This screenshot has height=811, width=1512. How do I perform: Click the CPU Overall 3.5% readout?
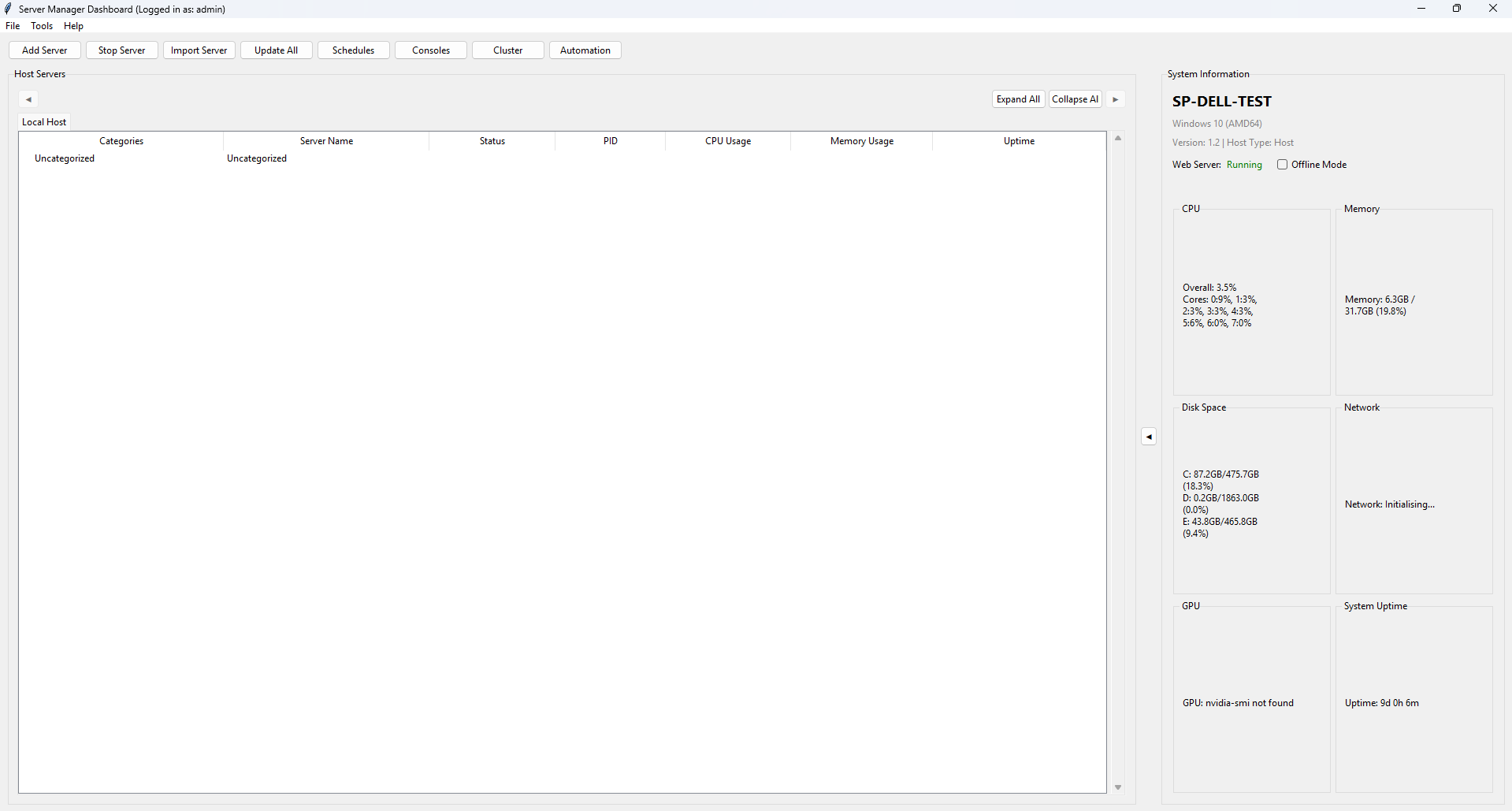coord(1209,288)
